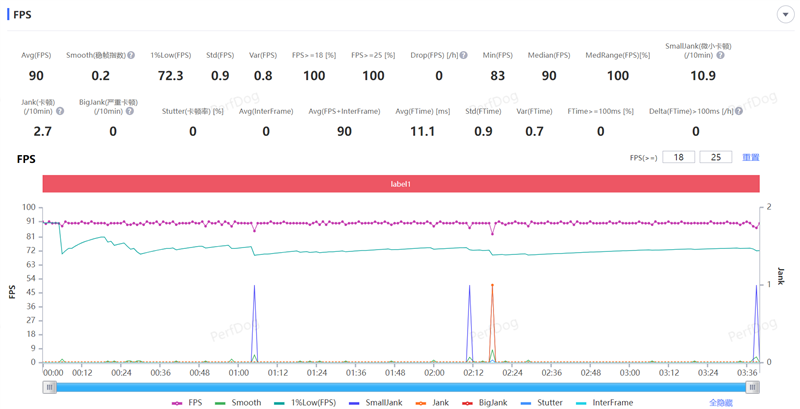Image resolution: width=800 pixels, height=409 pixels.
Task: Toggle SmallJank series visibility in legend
Action: 376,403
